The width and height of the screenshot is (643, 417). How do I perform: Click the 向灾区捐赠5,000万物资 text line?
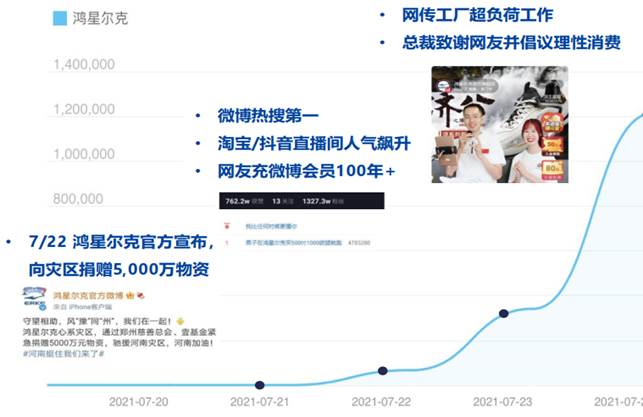119,269
